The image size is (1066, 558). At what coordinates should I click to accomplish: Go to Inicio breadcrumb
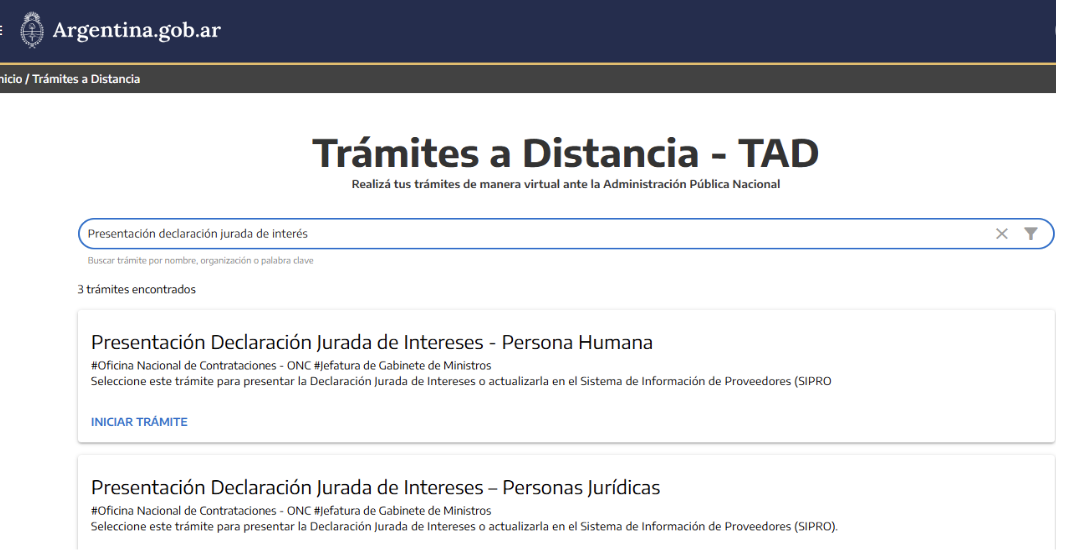click(x=10, y=79)
